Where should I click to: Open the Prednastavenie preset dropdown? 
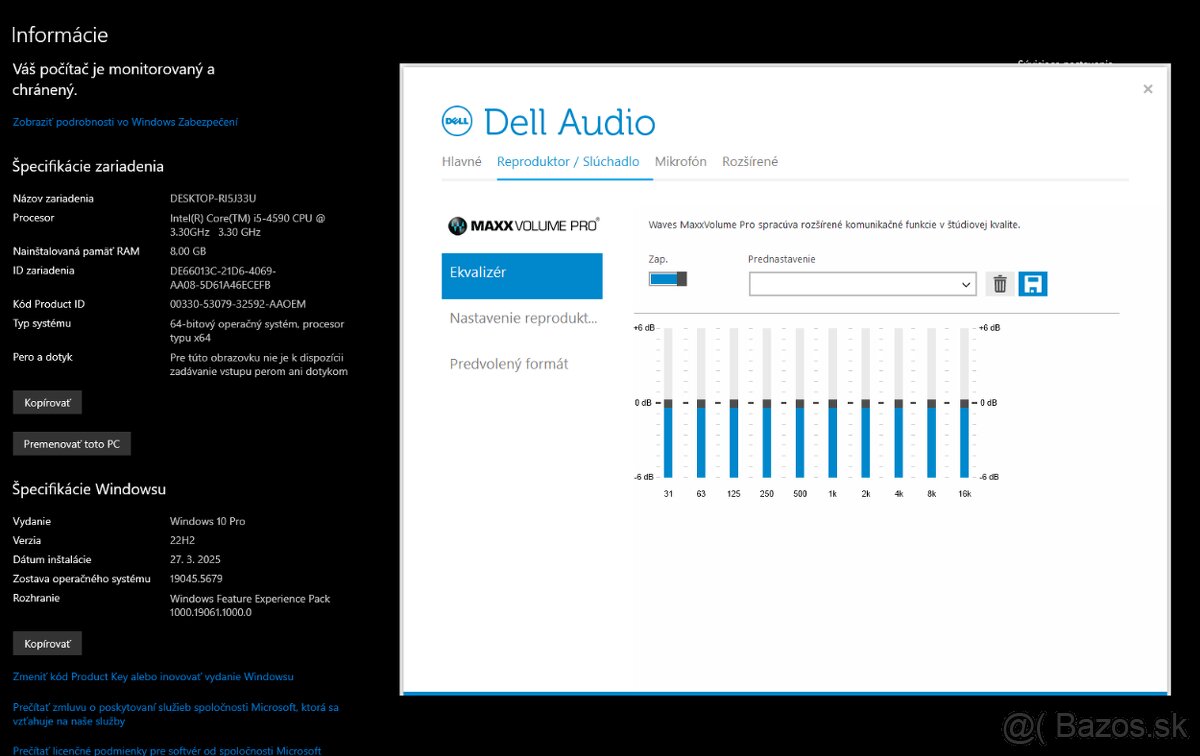(862, 283)
